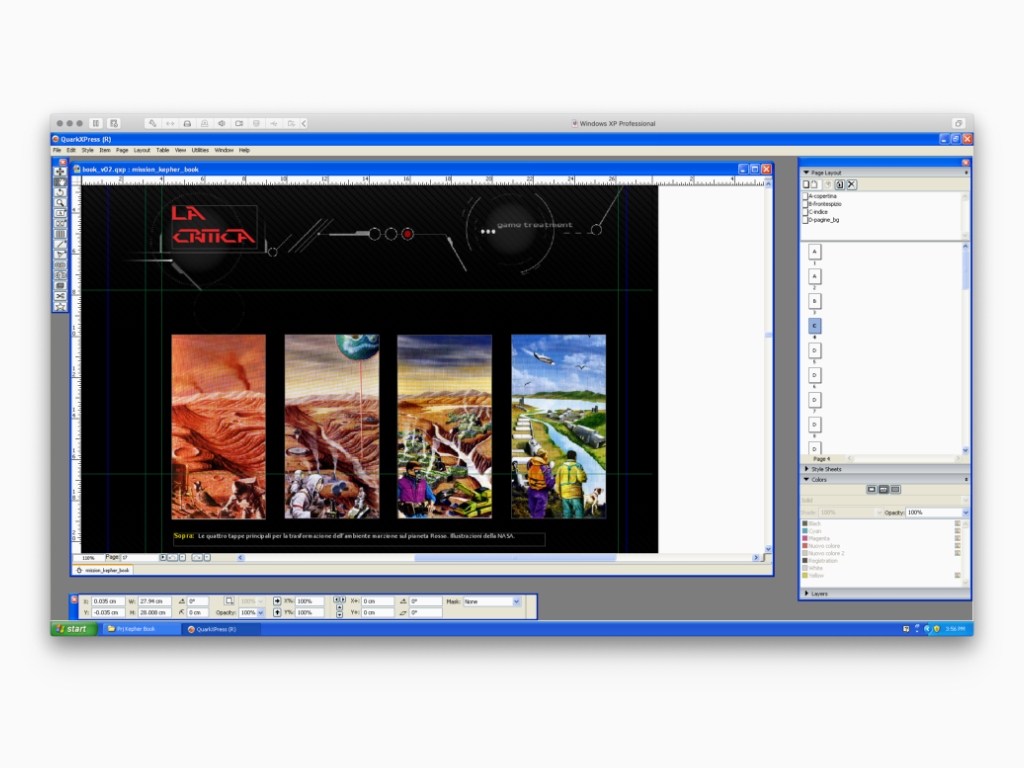Click the W width field showing 27.94 cm
The image size is (1024, 768).
coord(153,601)
